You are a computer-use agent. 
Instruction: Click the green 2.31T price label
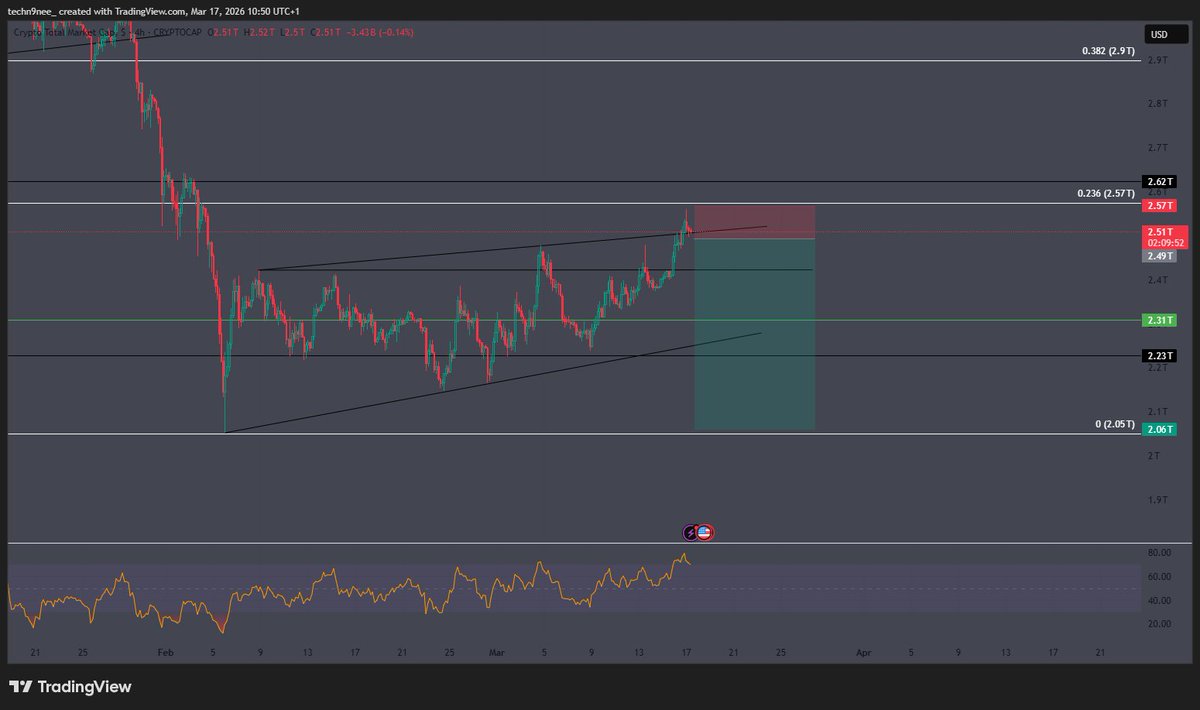[1159, 320]
